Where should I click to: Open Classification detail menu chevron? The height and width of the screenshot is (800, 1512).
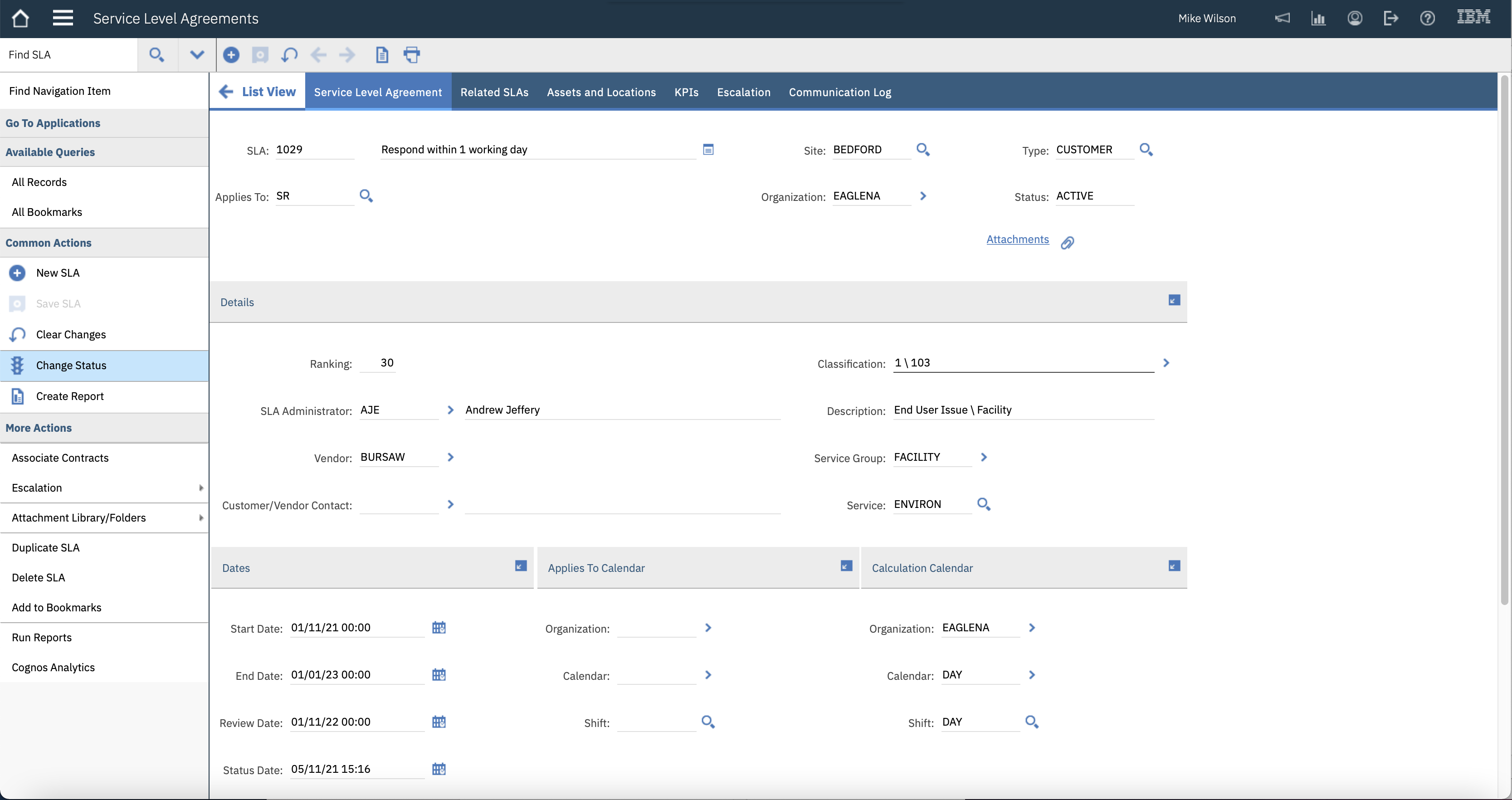(x=1166, y=363)
